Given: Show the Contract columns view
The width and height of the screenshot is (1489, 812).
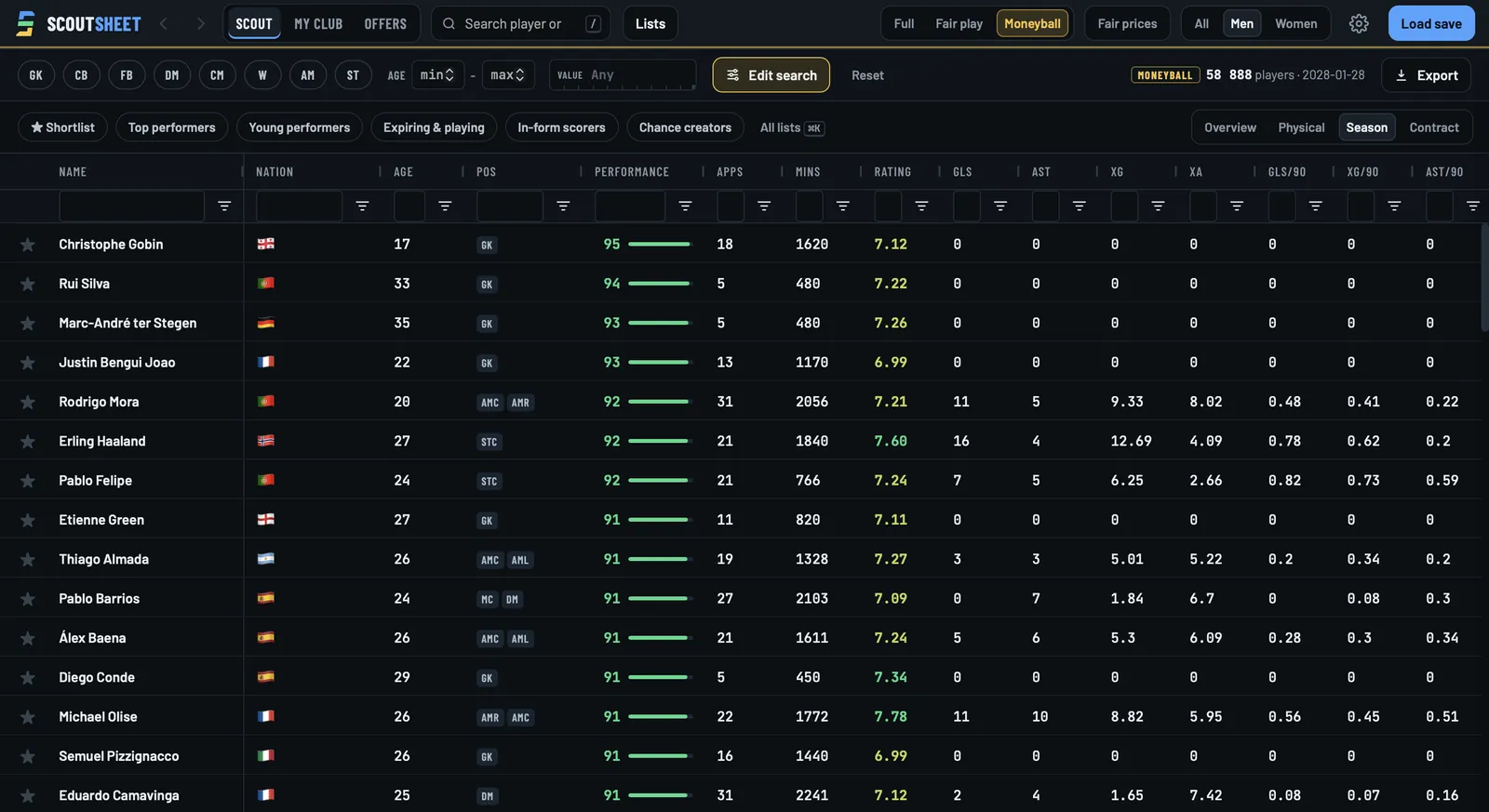Looking at the screenshot, I should pos(1433,127).
